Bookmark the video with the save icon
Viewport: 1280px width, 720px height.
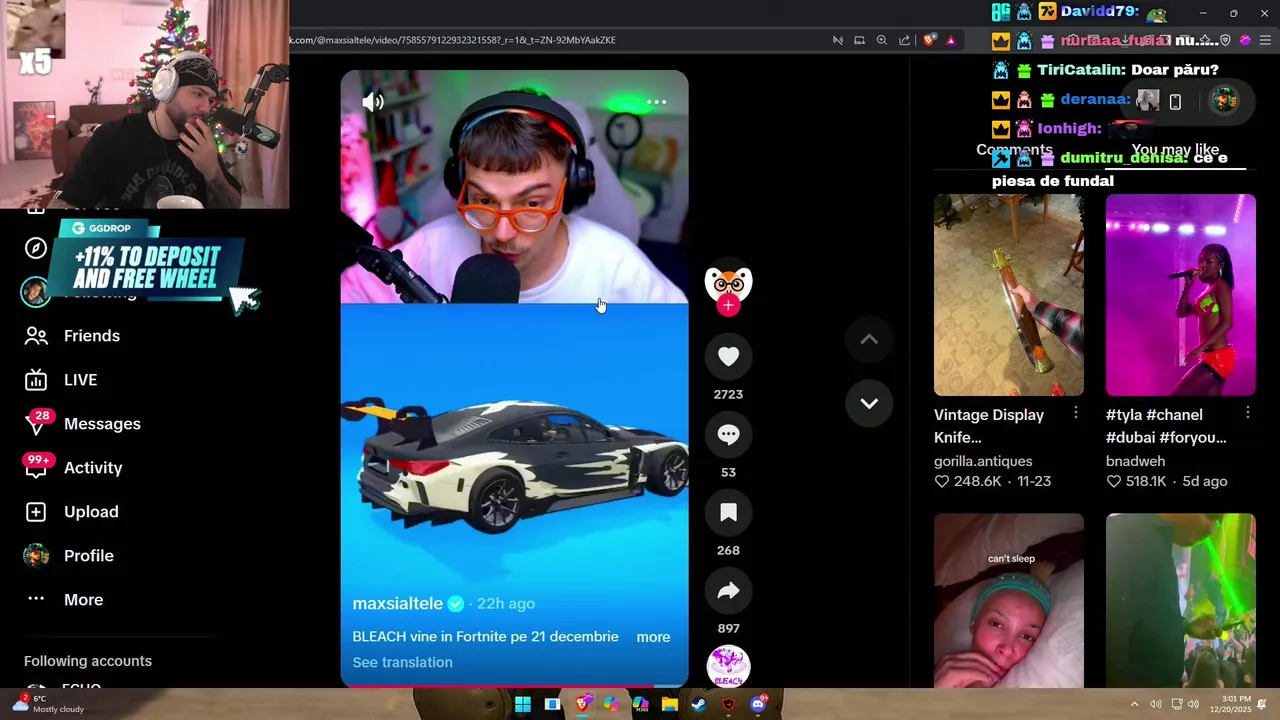pos(728,513)
